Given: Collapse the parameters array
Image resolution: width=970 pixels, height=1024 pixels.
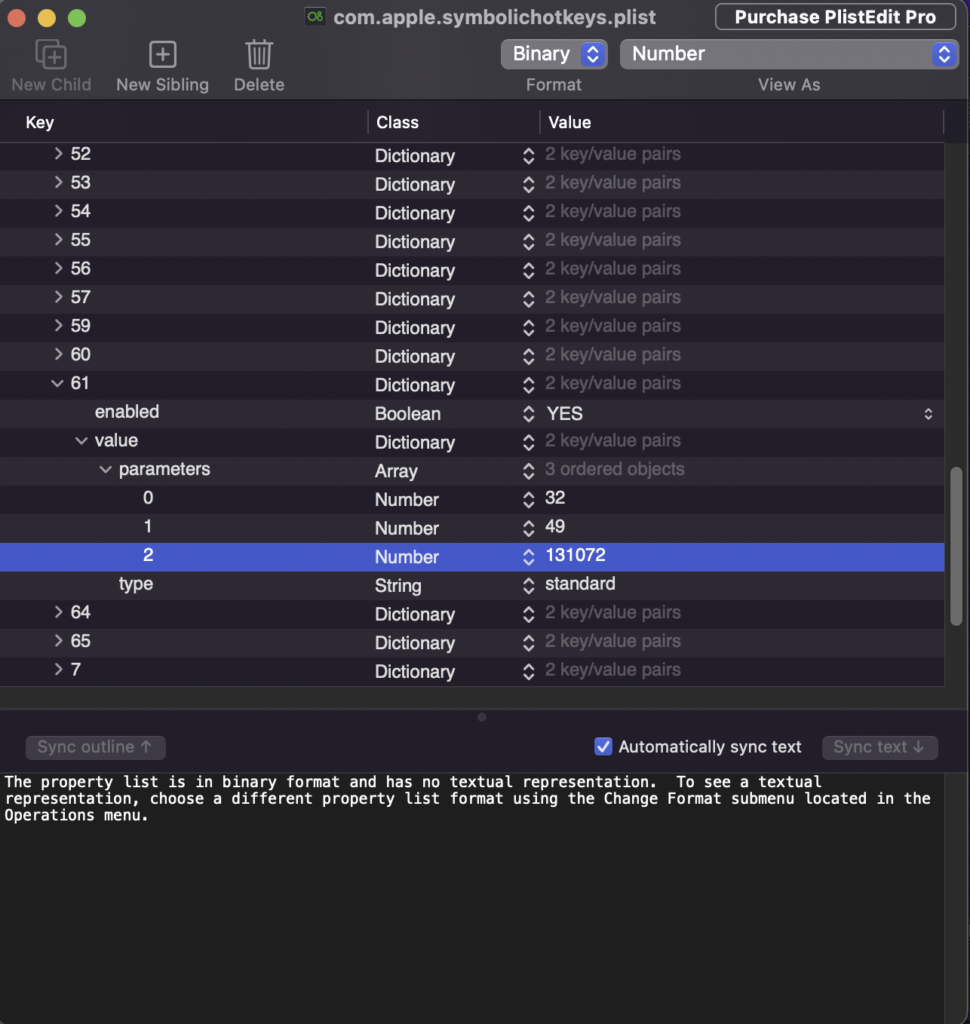Looking at the screenshot, I should point(106,469).
